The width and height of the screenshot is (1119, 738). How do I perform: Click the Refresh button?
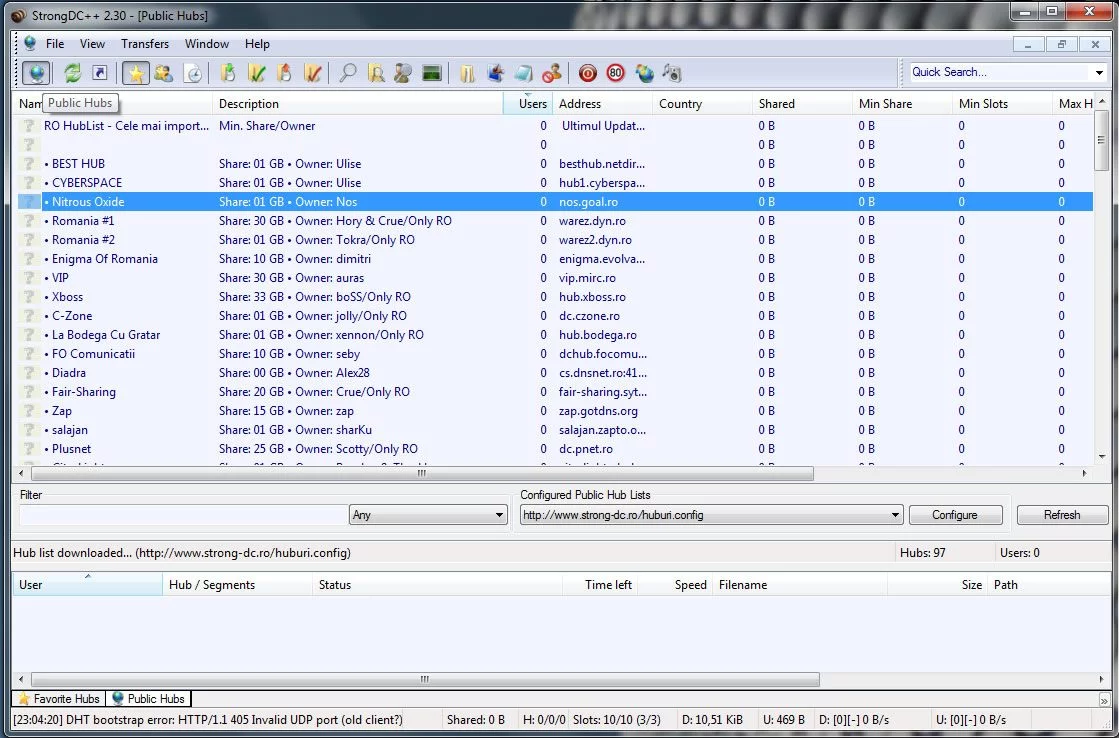pos(1062,515)
